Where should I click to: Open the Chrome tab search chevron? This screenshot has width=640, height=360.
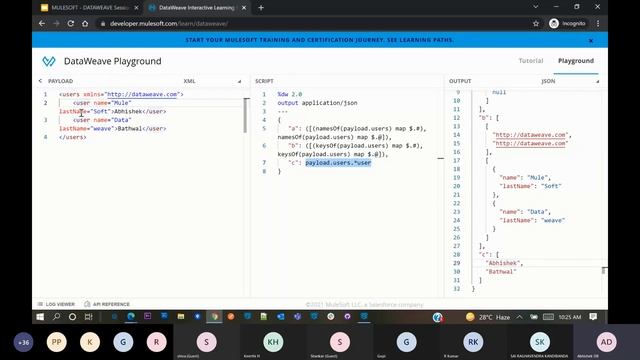(536, 7)
